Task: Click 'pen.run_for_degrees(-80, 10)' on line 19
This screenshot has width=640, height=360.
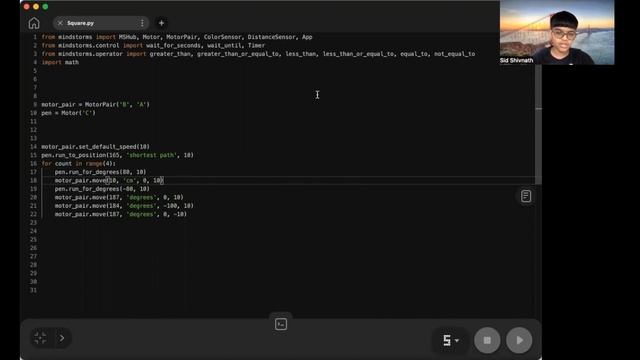Action: 102,189
